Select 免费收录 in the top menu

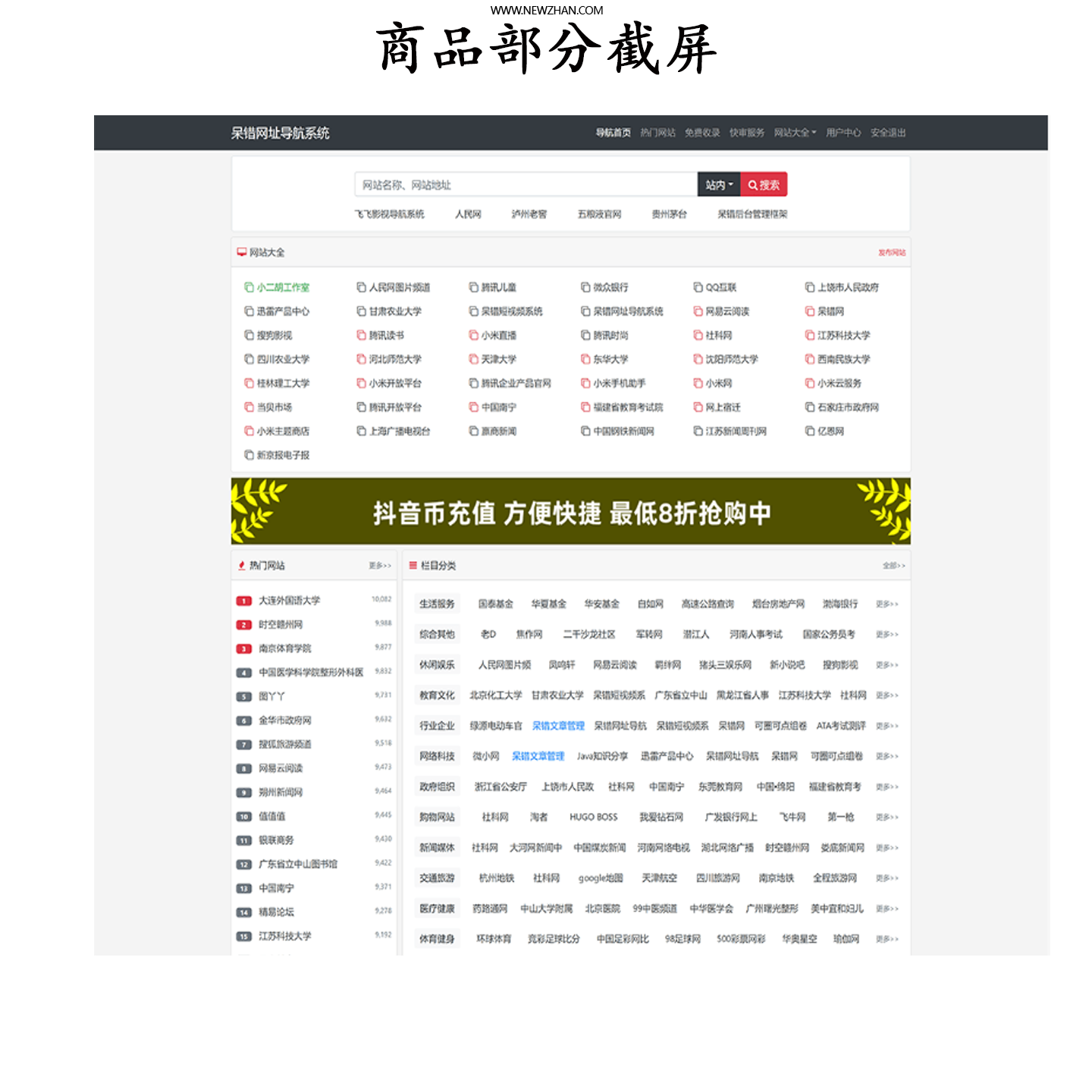point(701,132)
